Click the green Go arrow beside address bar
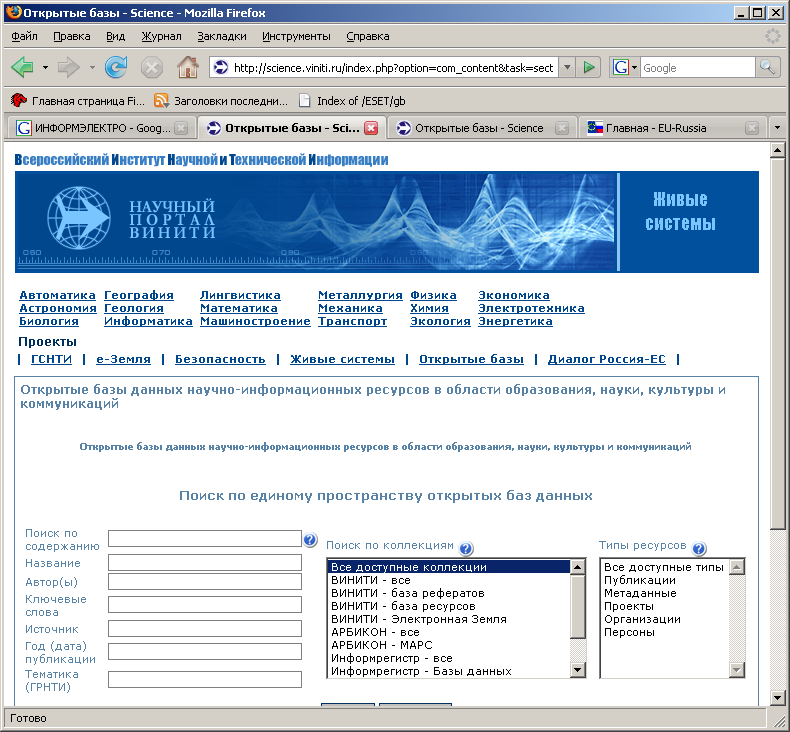 click(x=588, y=67)
